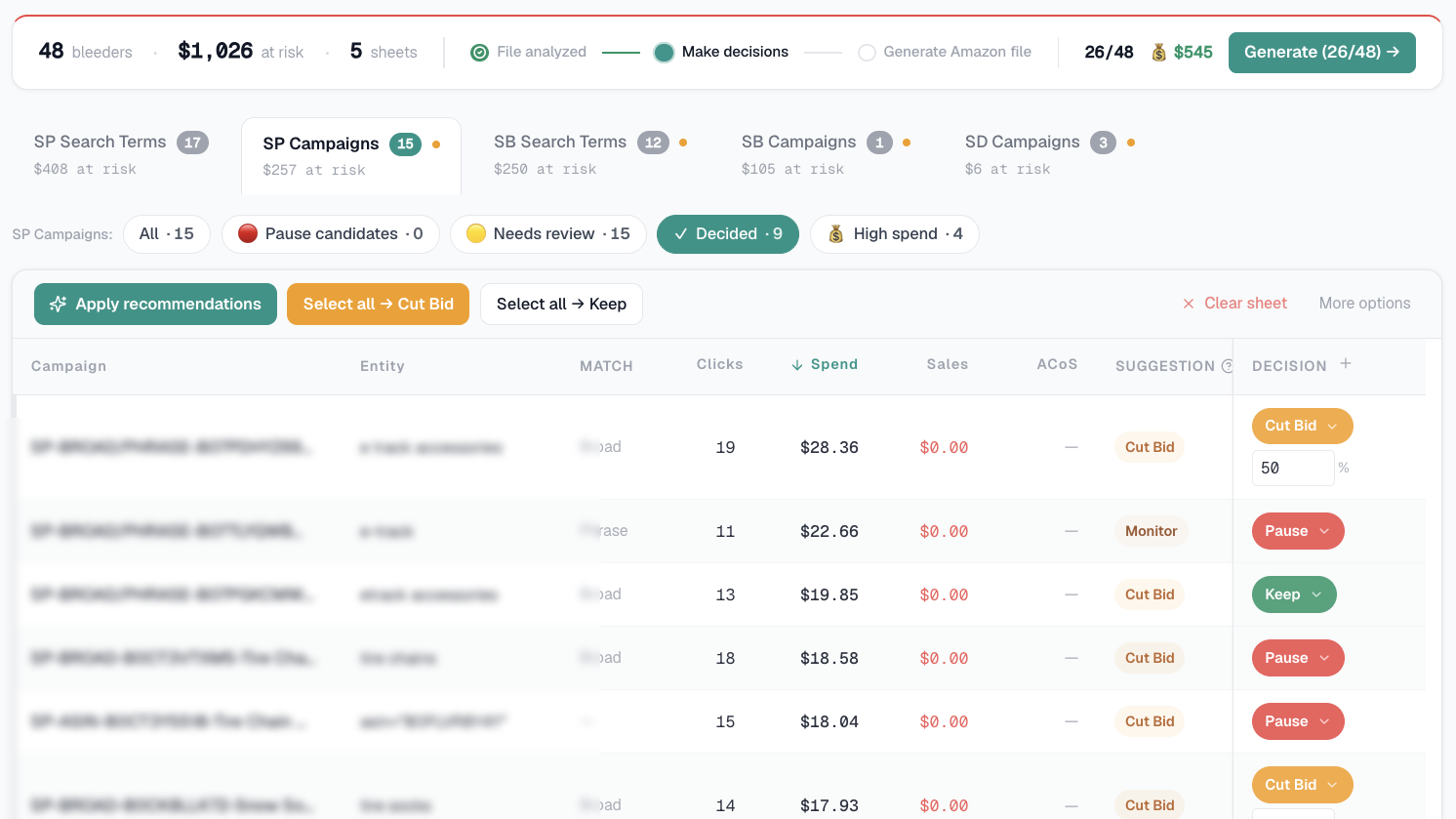Switch to the SB Search Terms tab
Viewport: 1456px width, 819px height.
[590, 154]
